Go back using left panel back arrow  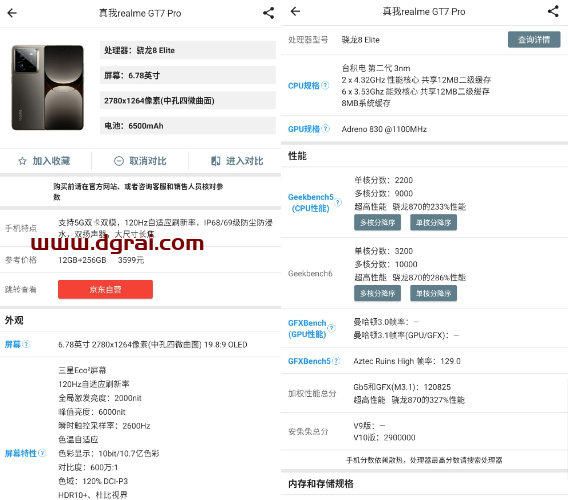tap(12, 13)
